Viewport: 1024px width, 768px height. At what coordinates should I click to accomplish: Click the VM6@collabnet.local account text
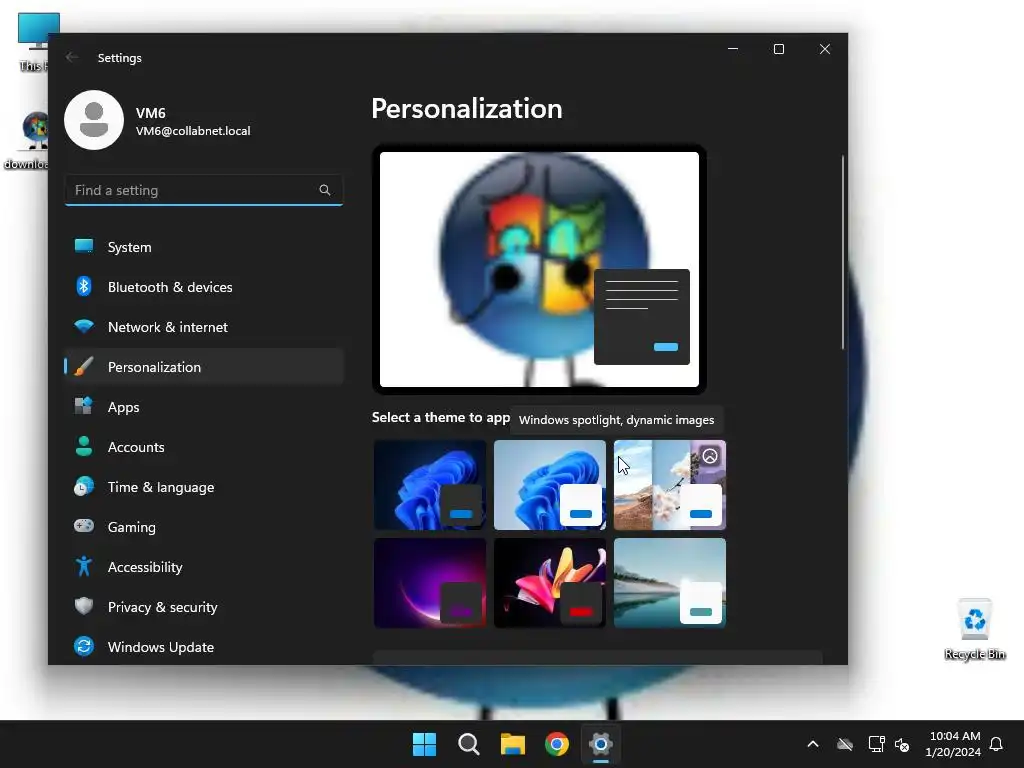tap(193, 131)
